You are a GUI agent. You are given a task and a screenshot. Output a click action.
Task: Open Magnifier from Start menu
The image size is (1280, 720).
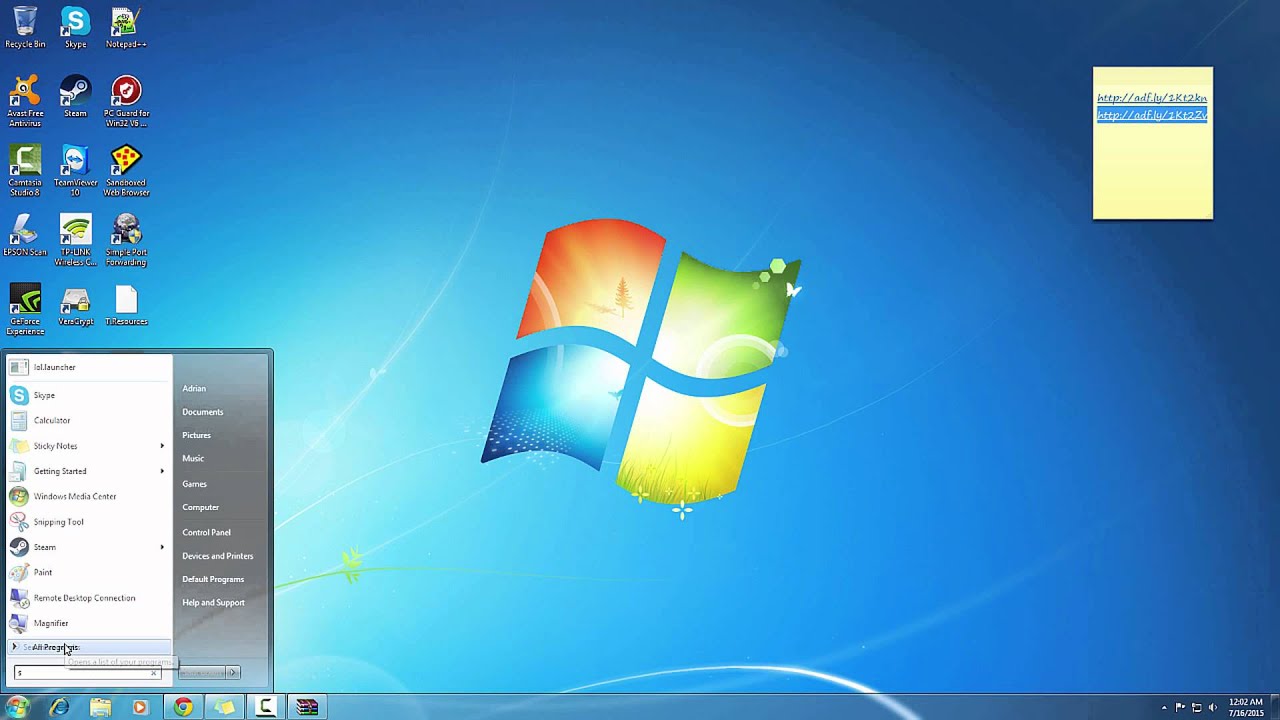(89, 623)
